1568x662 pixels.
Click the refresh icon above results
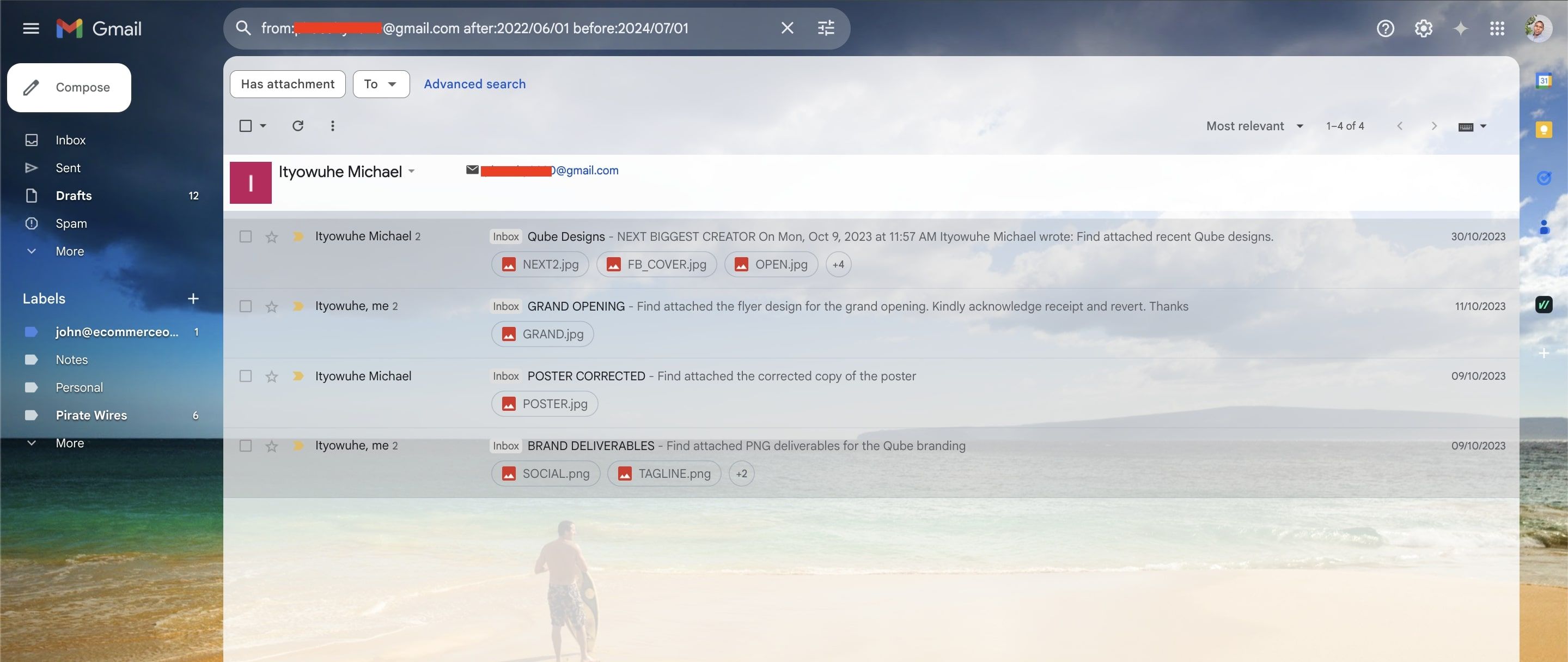tap(298, 126)
